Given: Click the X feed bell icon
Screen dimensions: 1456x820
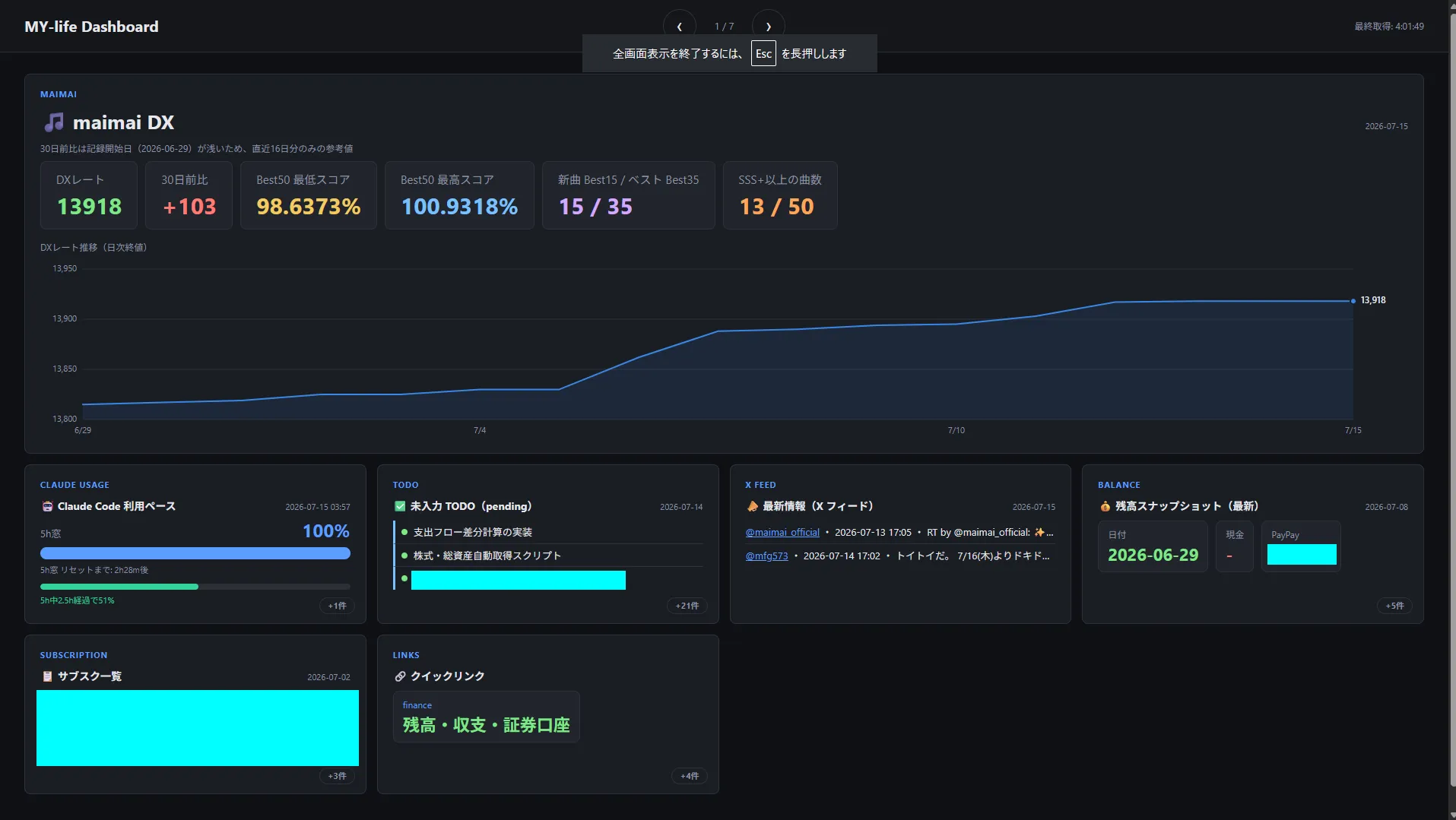Looking at the screenshot, I should (752, 506).
